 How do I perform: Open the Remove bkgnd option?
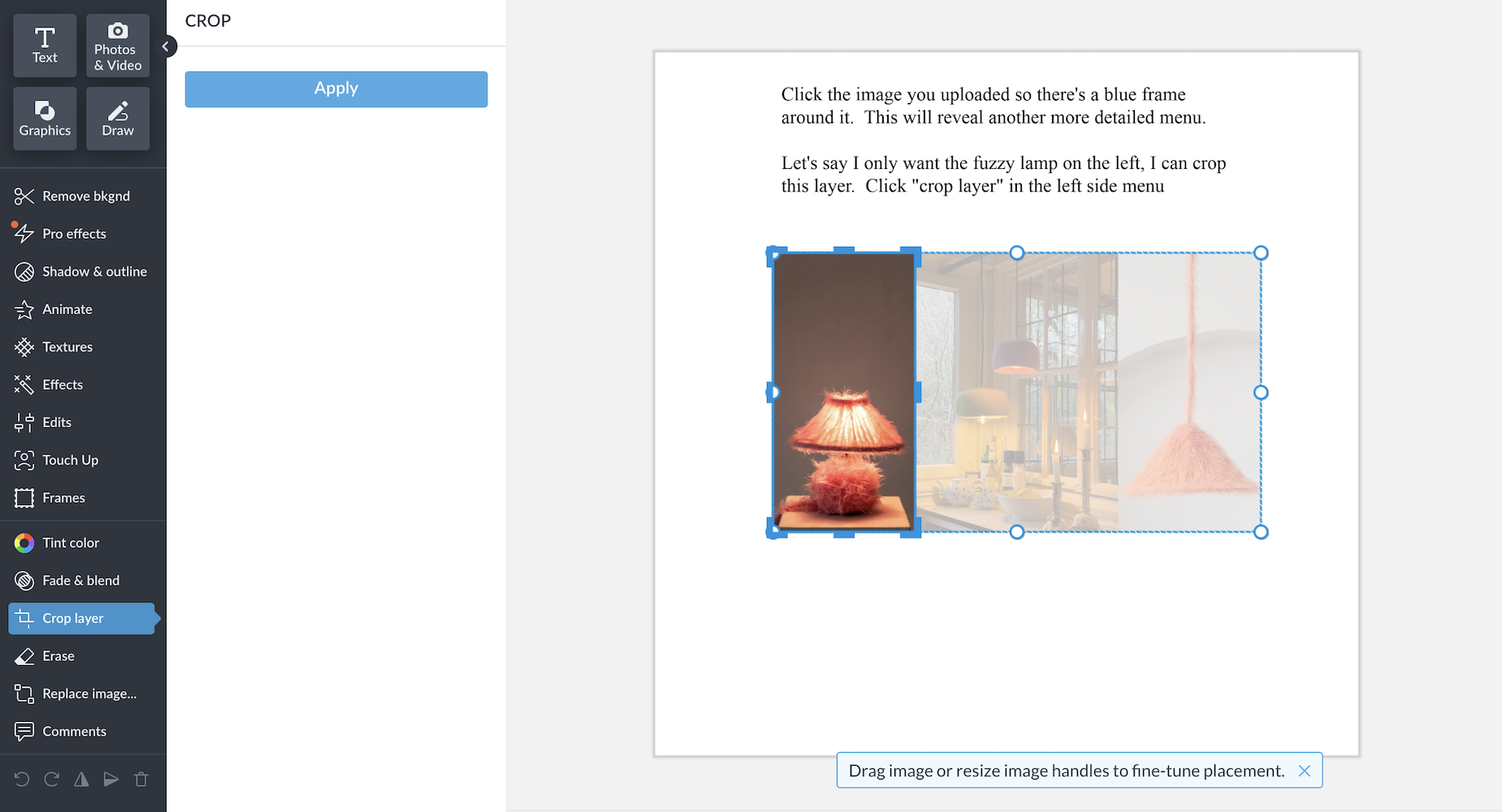point(85,197)
